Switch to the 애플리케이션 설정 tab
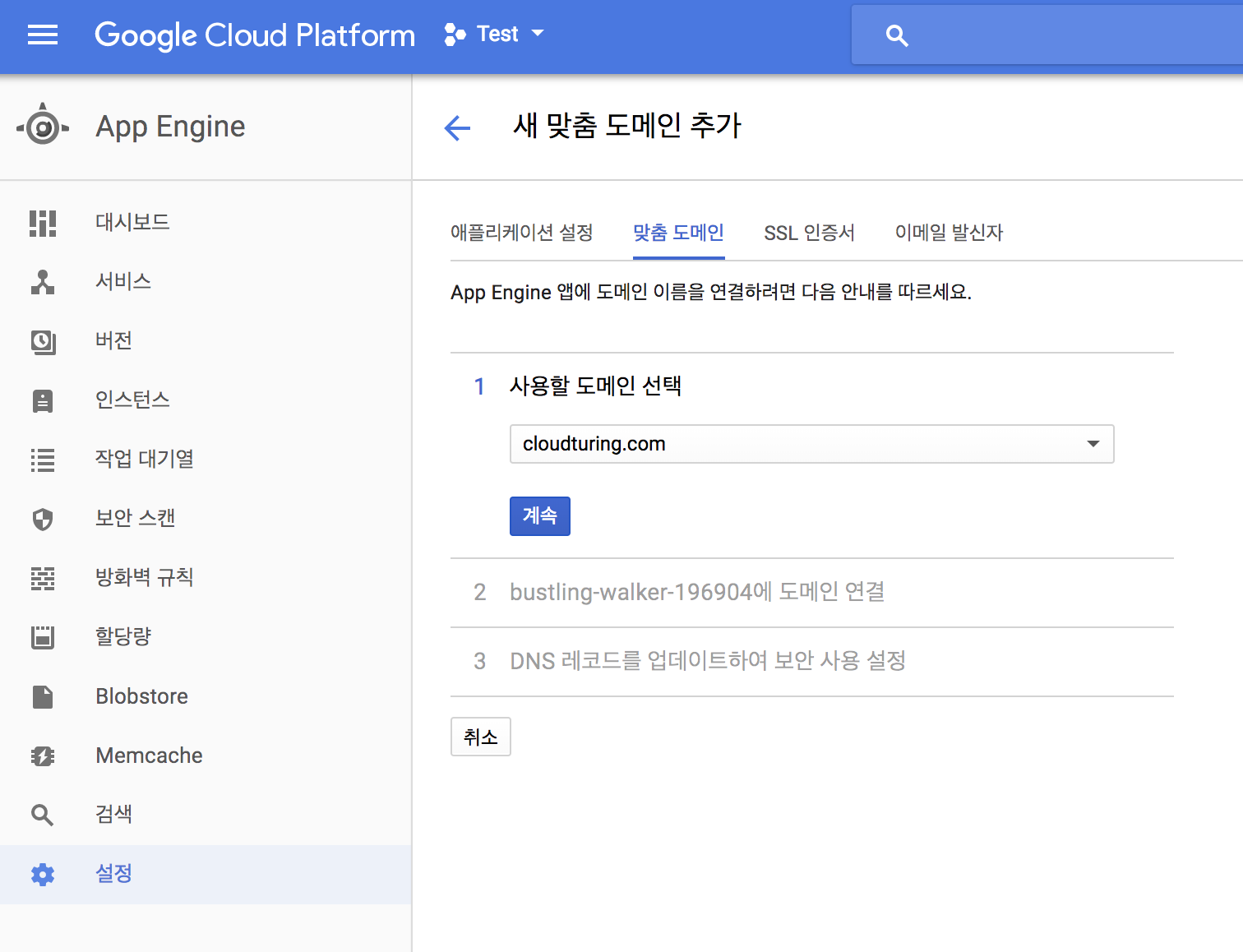The image size is (1243, 952). 522,233
